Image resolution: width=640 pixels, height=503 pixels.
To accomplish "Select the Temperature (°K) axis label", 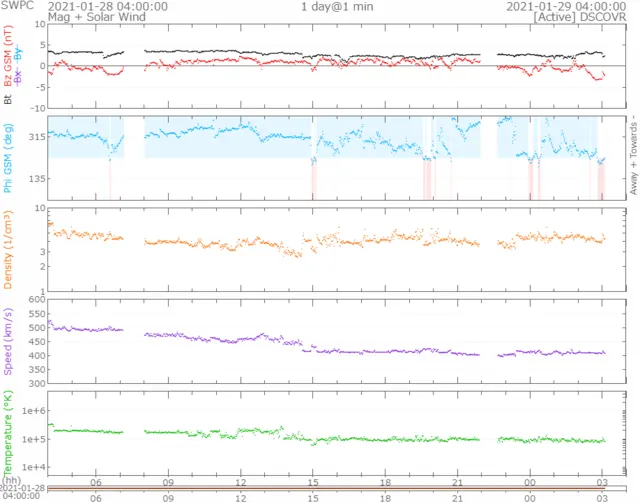I will 9,430.
